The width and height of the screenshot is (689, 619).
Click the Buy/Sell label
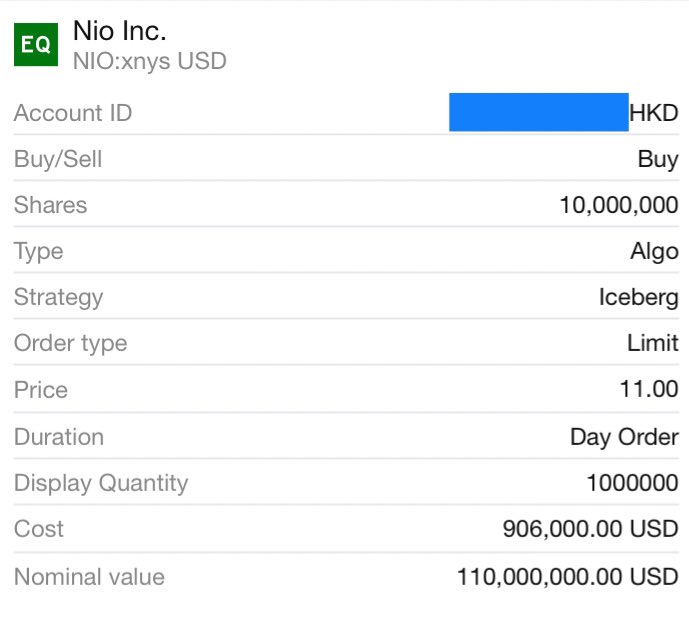(x=58, y=159)
